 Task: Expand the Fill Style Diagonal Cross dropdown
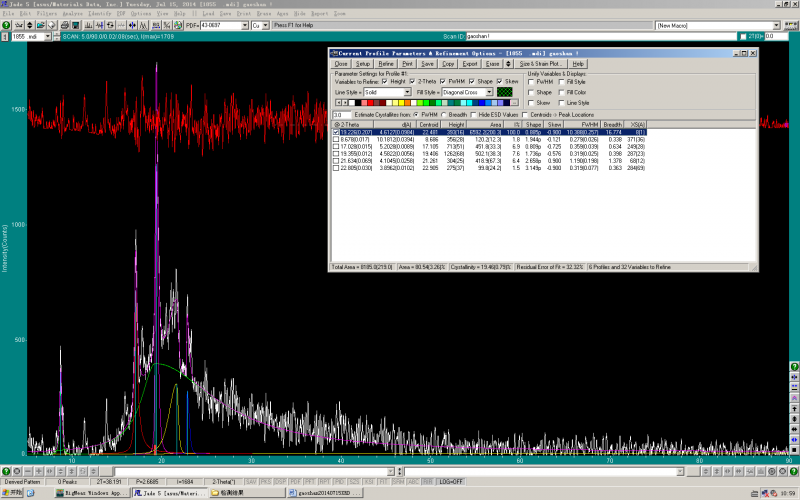coord(489,92)
